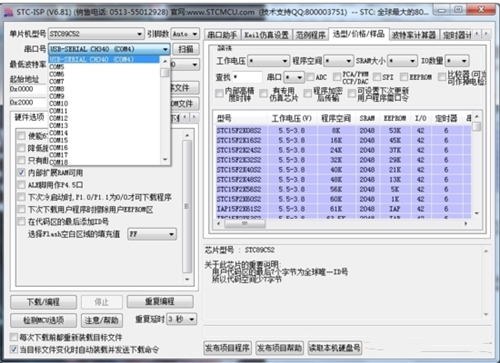The width and height of the screenshot is (500, 363).
Task: Open the 串口 filter dropdown
Action: coord(294,77)
